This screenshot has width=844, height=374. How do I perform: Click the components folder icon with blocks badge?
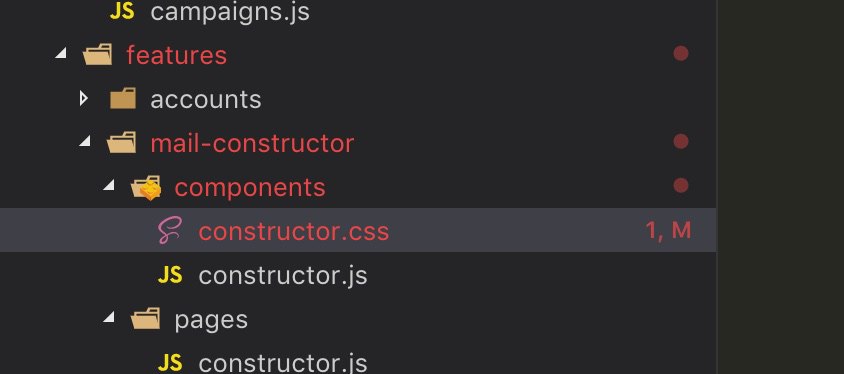pyautogui.click(x=146, y=187)
